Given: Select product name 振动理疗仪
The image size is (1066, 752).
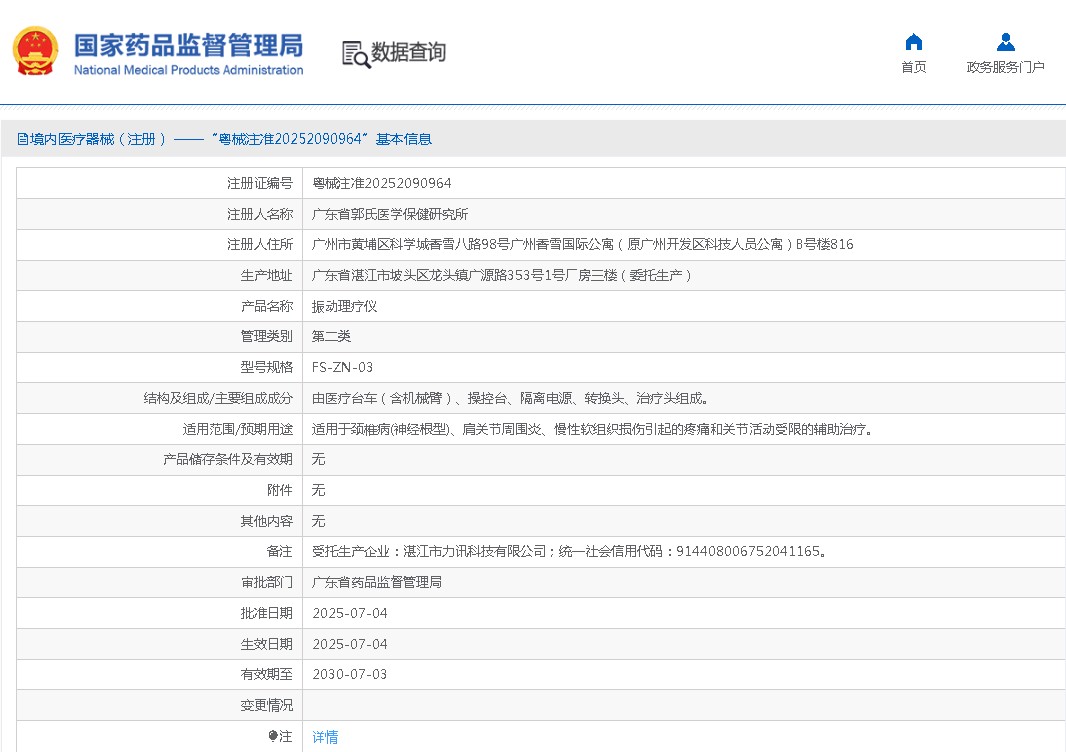Looking at the screenshot, I should (344, 307).
